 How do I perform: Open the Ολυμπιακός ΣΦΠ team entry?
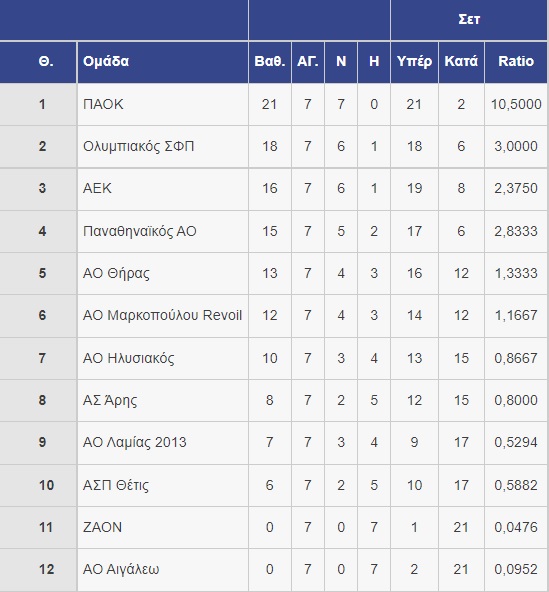138,146
